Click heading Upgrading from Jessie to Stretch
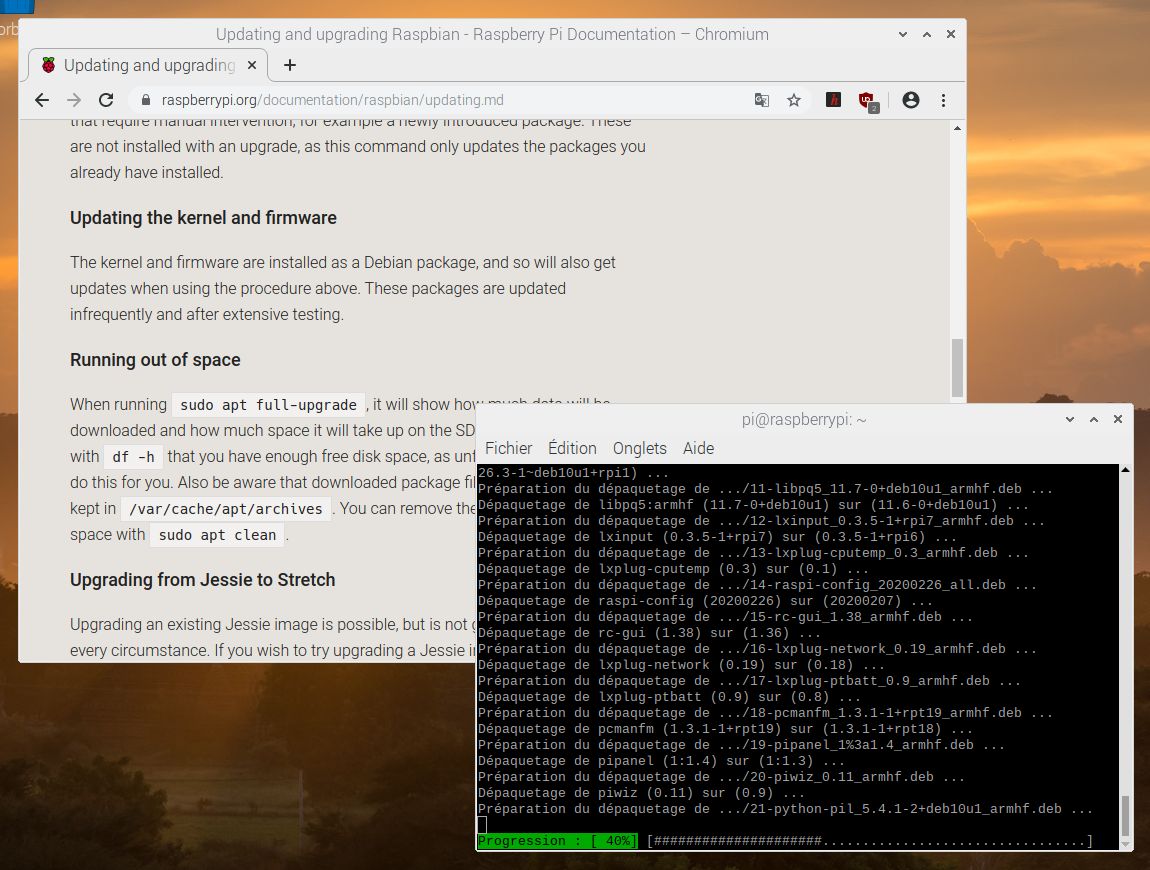Screen dimensions: 1150x870 [202, 580]
